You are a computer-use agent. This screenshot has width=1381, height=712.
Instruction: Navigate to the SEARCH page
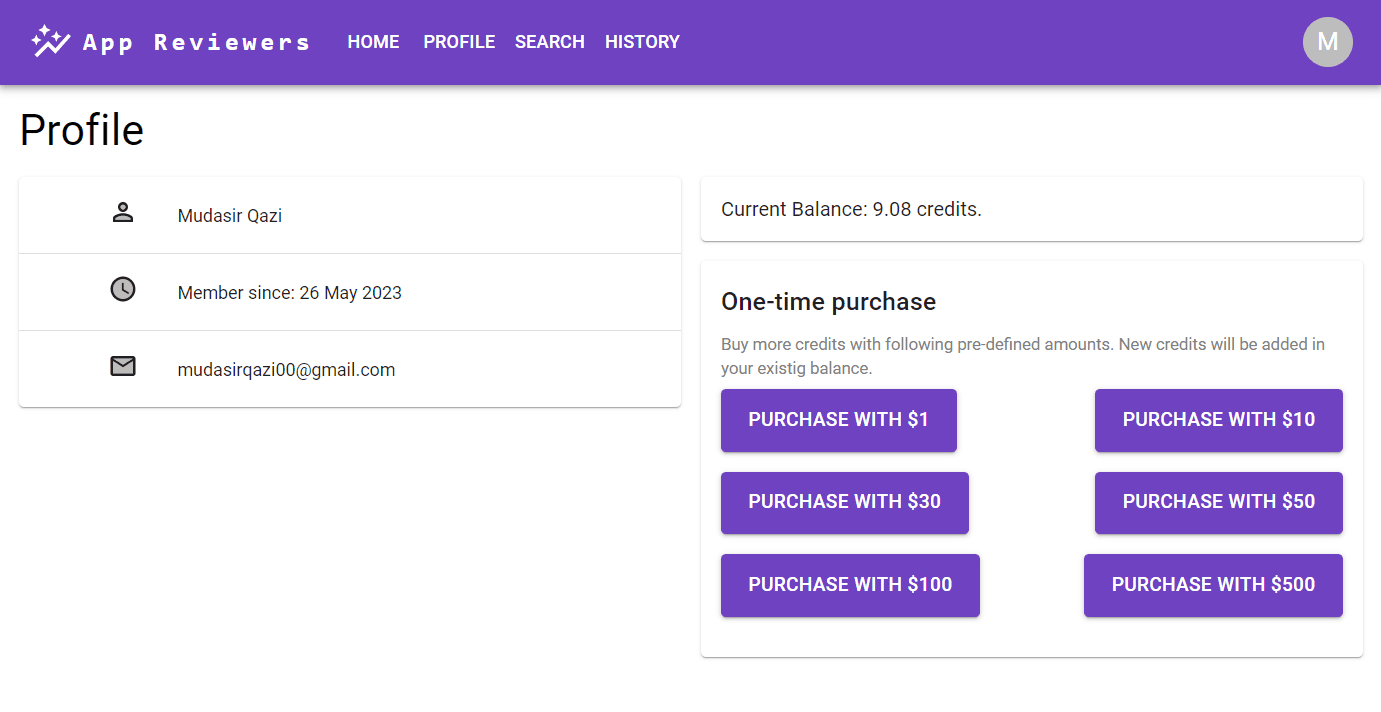(x=549, y=42)
